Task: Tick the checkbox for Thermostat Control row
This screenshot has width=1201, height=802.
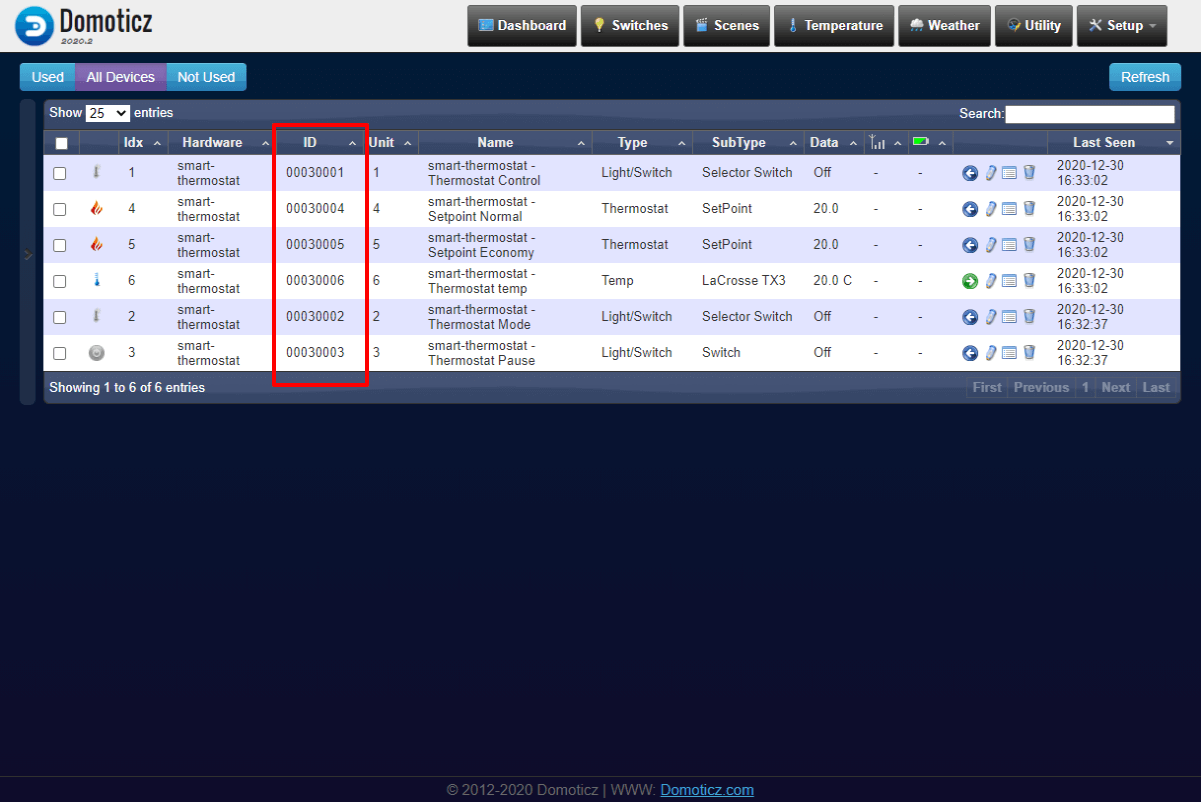Action: click(x=60, y=173)
